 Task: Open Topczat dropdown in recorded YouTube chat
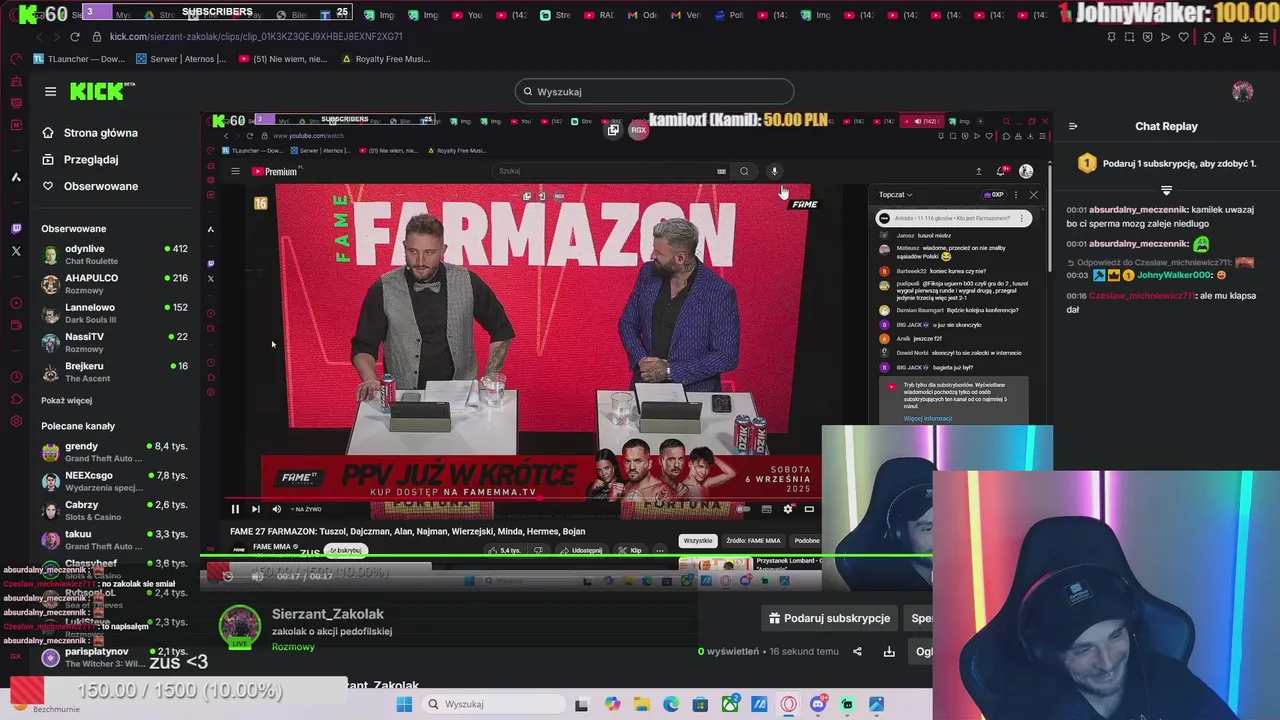pyautogui.click(x=895, y=195)
